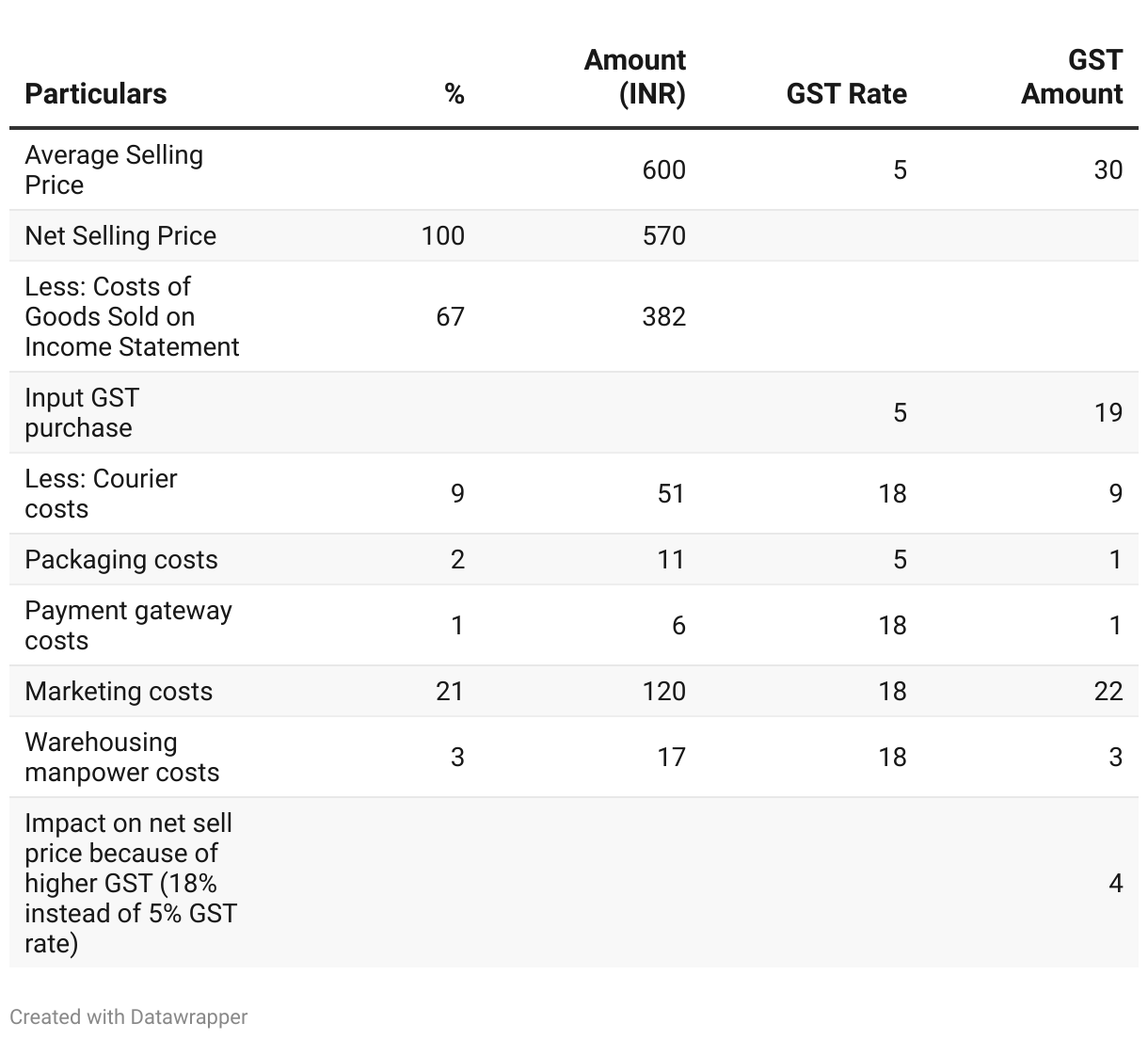1148x1039 pixels.
Task: Click the GST Rate column header
Action: [x=846, y=93]
